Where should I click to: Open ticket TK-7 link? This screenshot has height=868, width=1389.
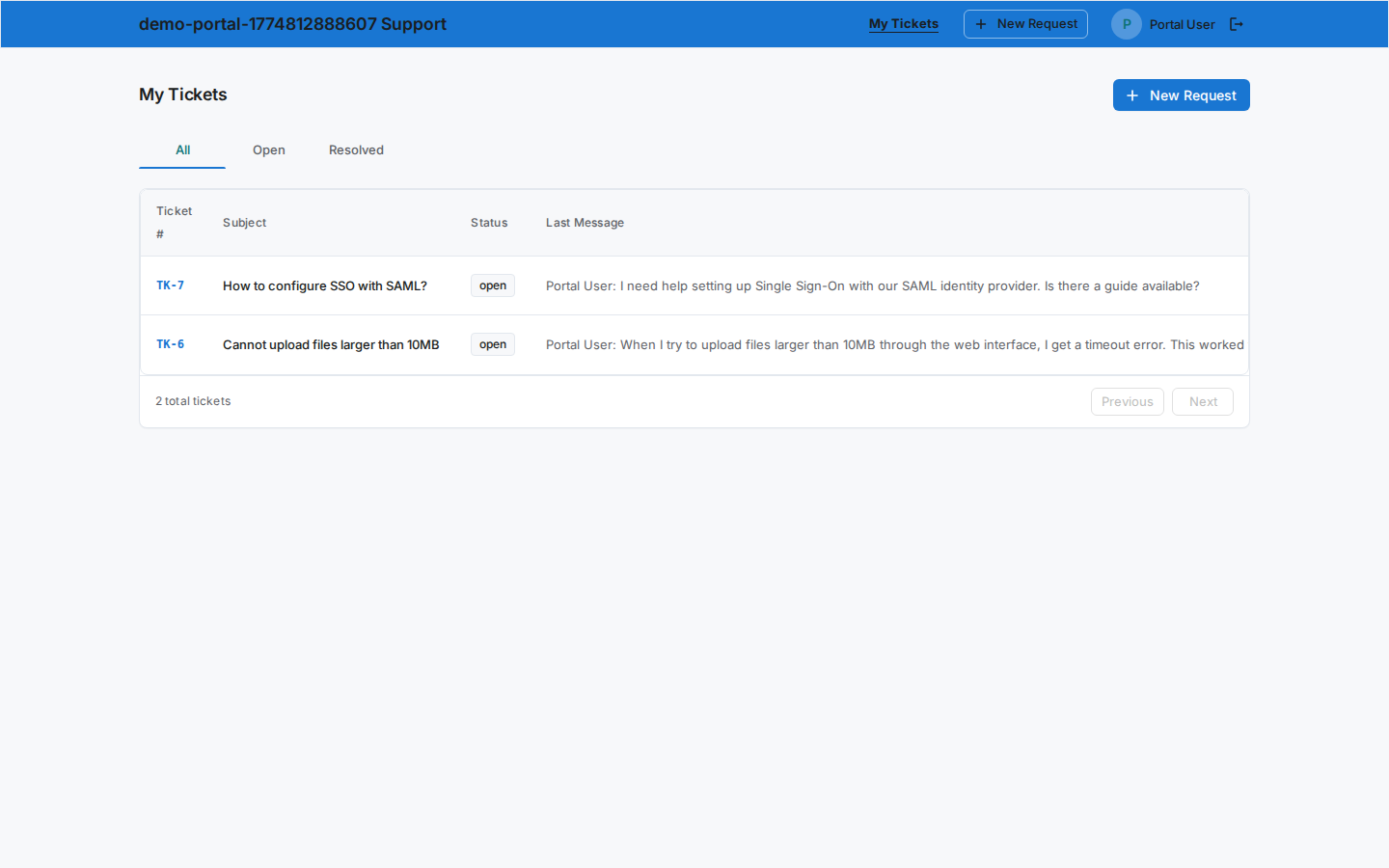pos(170,285)
